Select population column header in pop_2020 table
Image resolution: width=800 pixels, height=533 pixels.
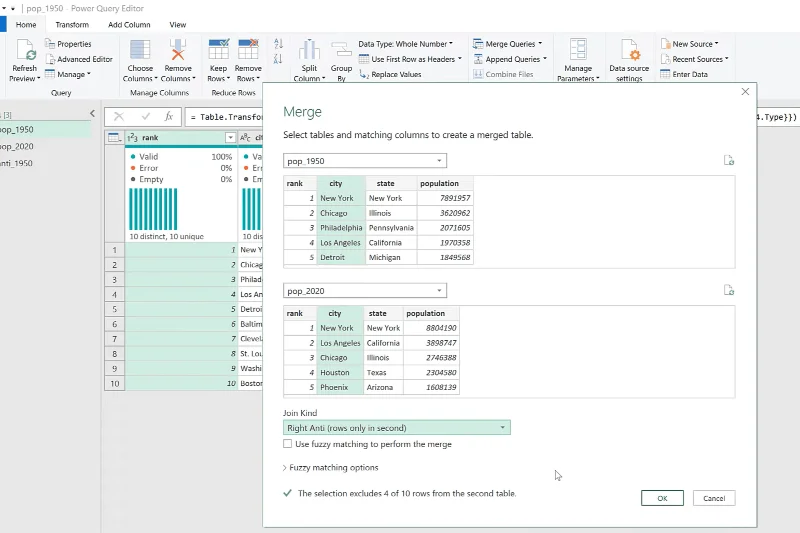pos(431,313)
